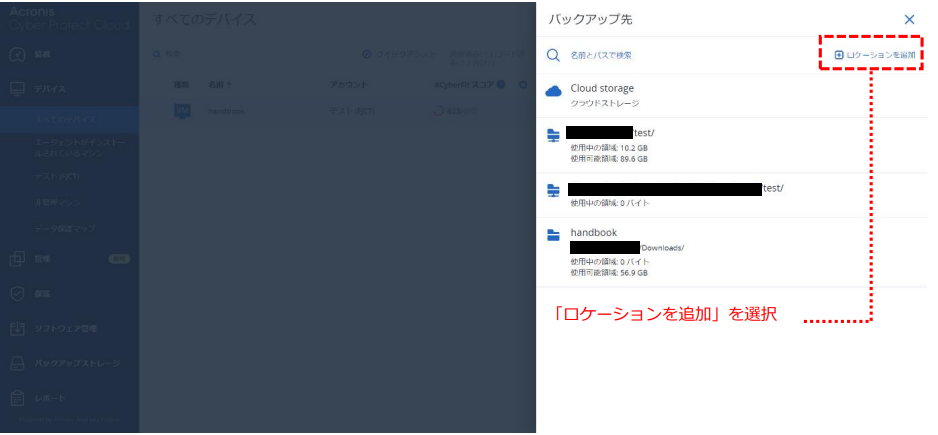The image size is (938, 435).
Task: Open column settings gear in device table
Action: point(523,85)
